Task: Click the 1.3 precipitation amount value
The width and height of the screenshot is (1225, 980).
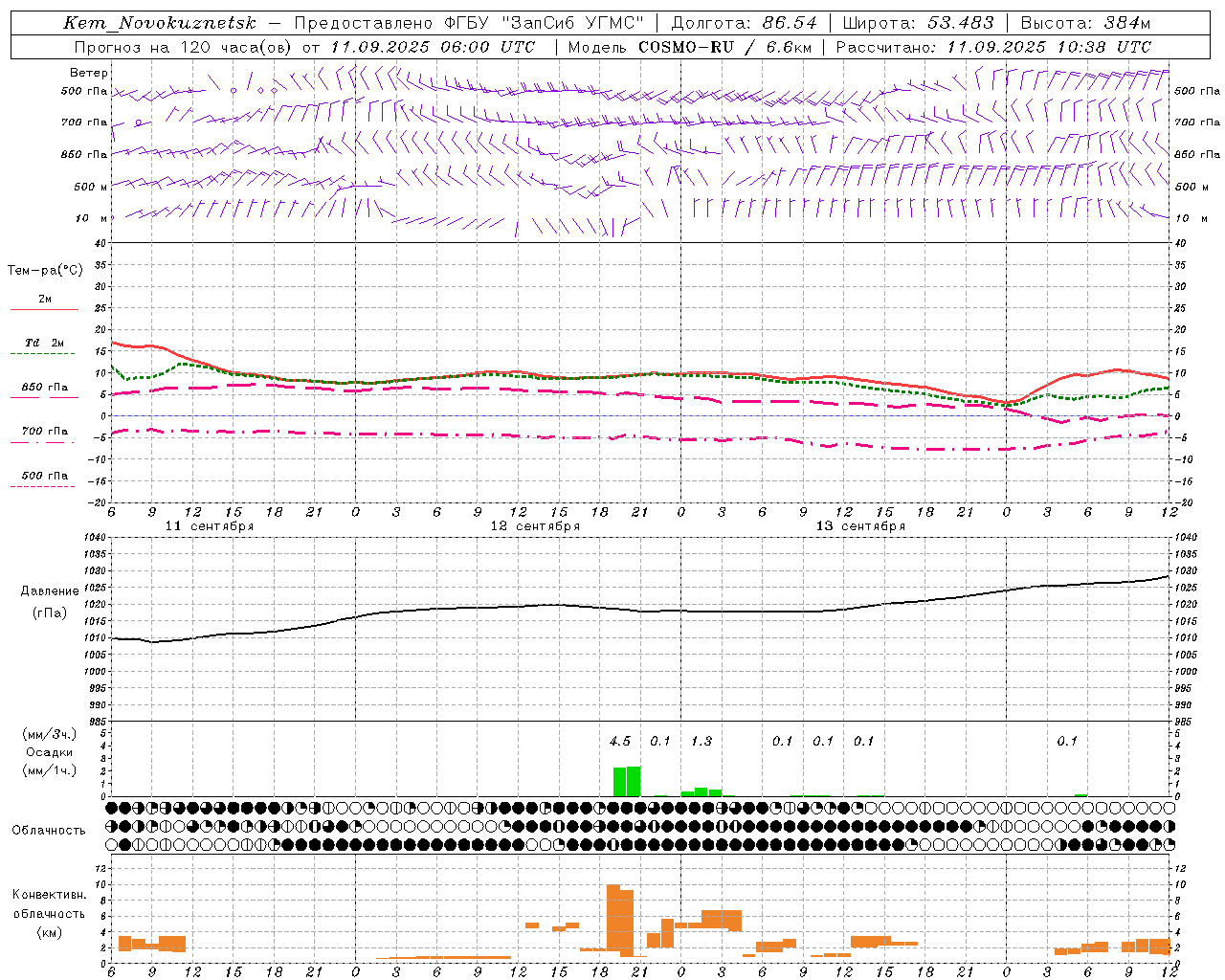Action: tap(701, 741)
